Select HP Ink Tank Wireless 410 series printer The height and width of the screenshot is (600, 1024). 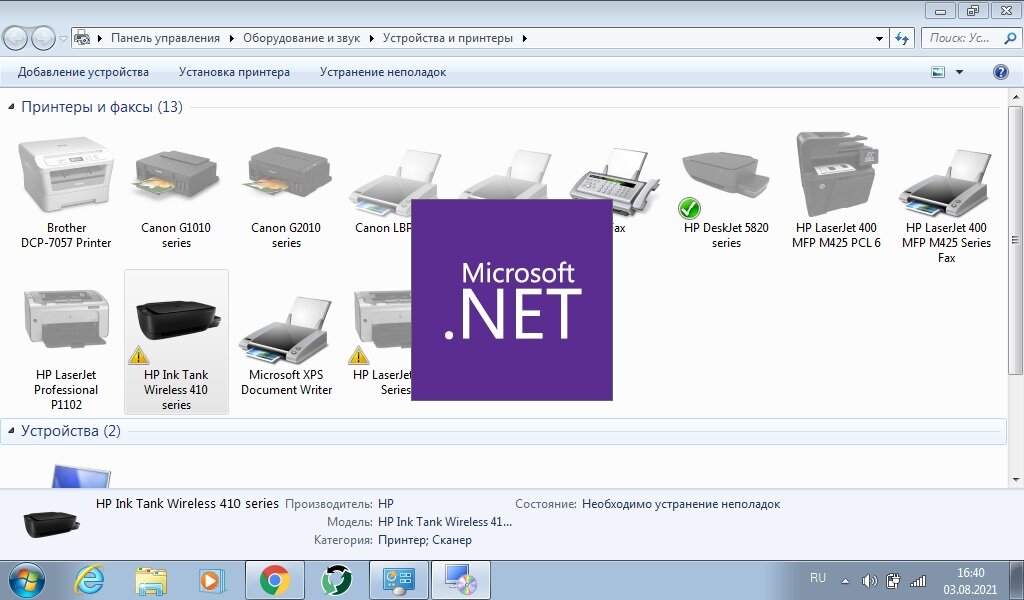click(x=176, y=342)
